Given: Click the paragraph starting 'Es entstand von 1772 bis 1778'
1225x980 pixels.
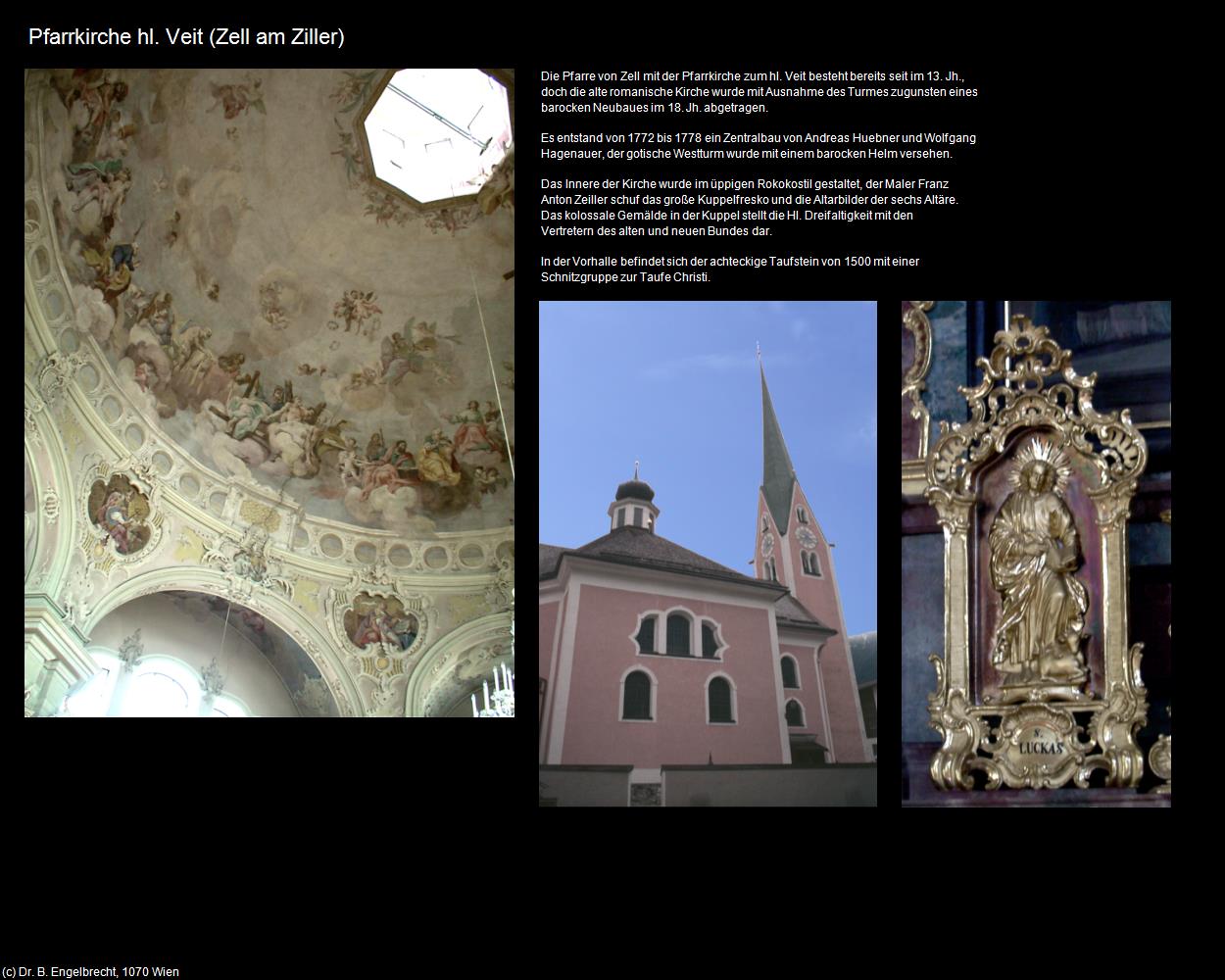Looking at the screenshot, I should coord(759,146).
